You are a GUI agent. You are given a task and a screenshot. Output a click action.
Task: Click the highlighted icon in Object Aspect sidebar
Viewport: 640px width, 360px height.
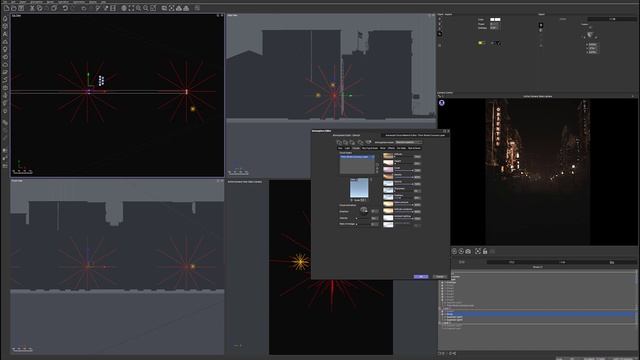[440, 34]
